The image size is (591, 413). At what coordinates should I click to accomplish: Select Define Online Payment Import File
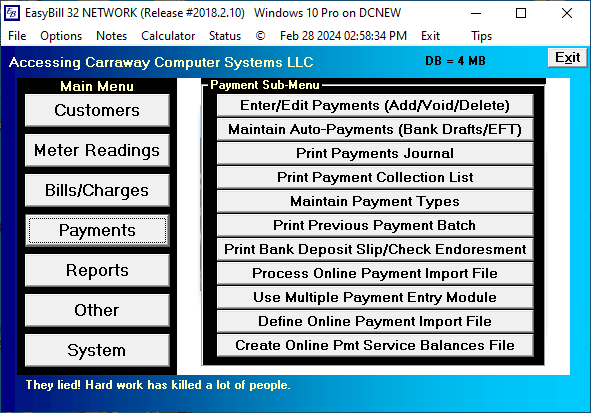[x=375, y=321]
